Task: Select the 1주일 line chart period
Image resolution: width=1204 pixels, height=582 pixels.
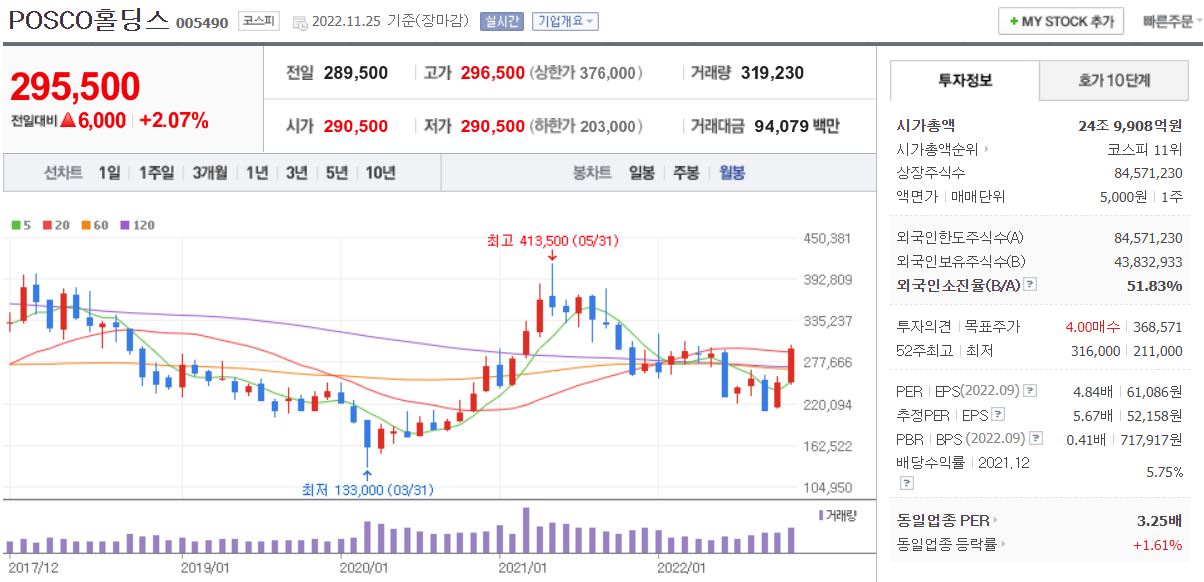Action: (x=157, y=172)
